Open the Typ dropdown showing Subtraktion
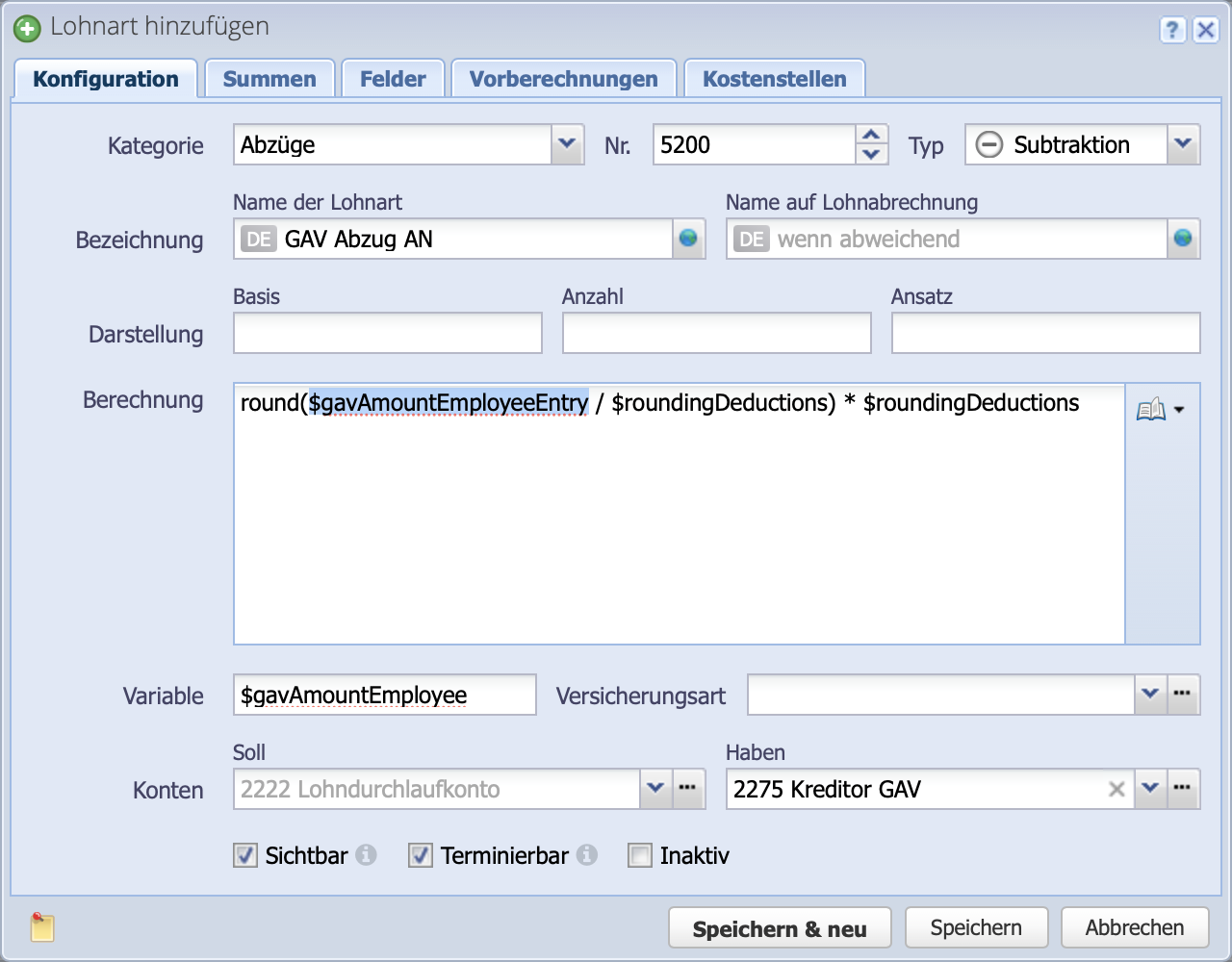Image resolution: width=1232 pixels, height=962 pixels. click(1184, 144)
